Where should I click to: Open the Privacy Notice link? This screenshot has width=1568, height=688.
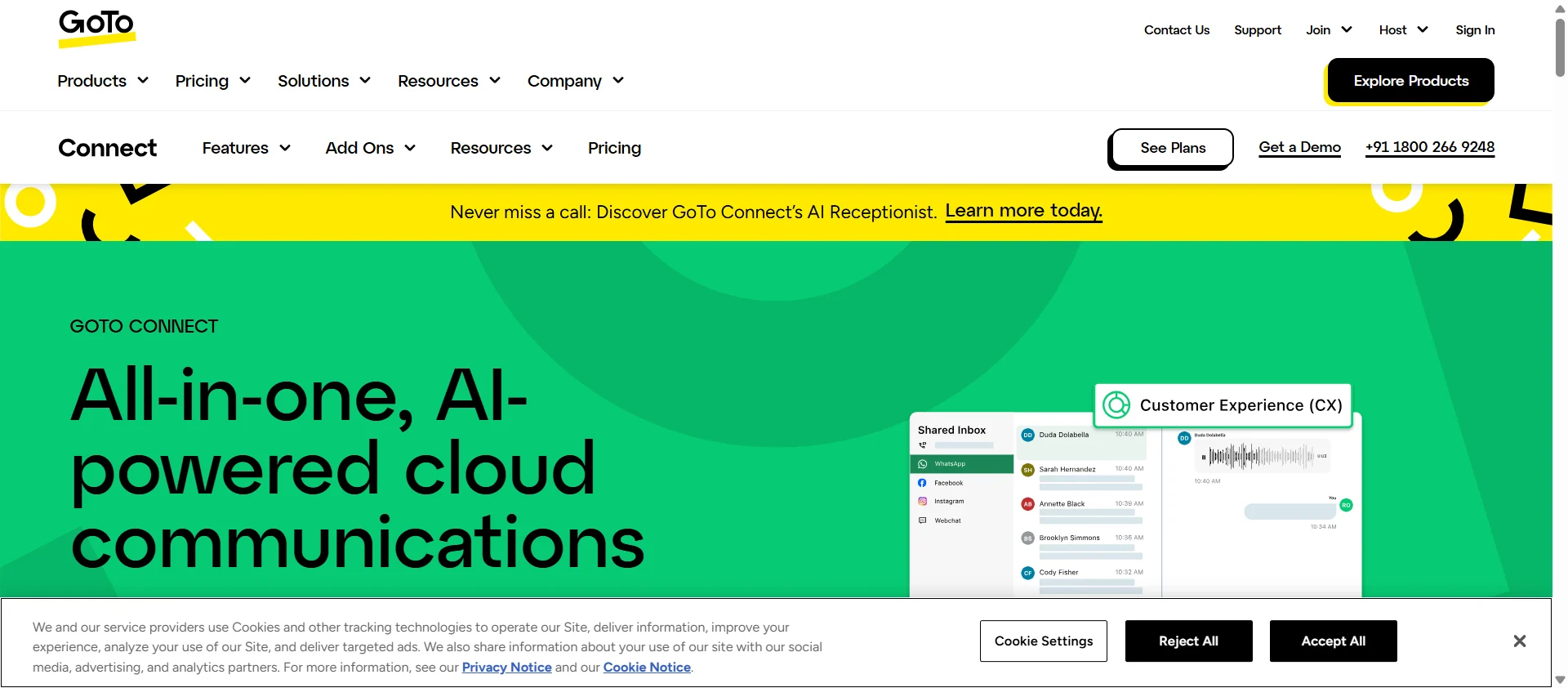coord(507,668)
